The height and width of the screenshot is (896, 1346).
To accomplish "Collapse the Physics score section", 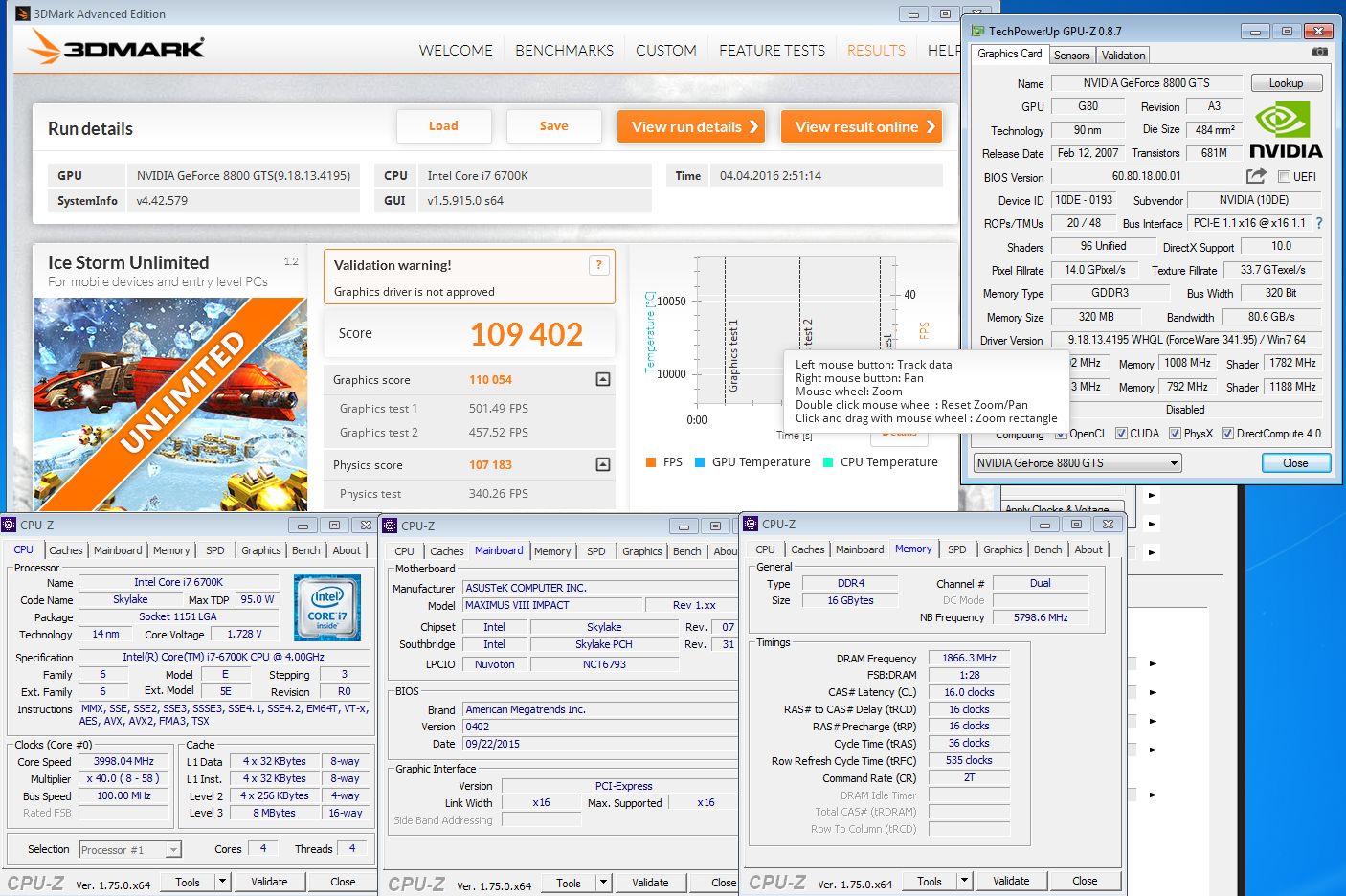I will point(603,464).
